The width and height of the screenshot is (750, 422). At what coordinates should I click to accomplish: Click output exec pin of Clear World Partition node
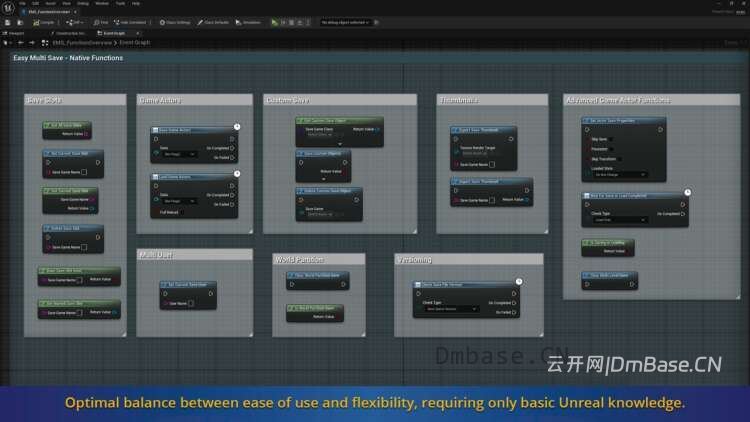click(x=343, y=284)
